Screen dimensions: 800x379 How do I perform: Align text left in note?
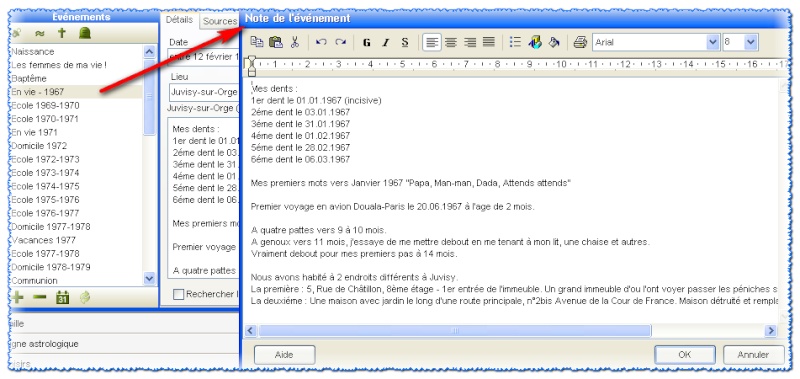coord(432,42)
